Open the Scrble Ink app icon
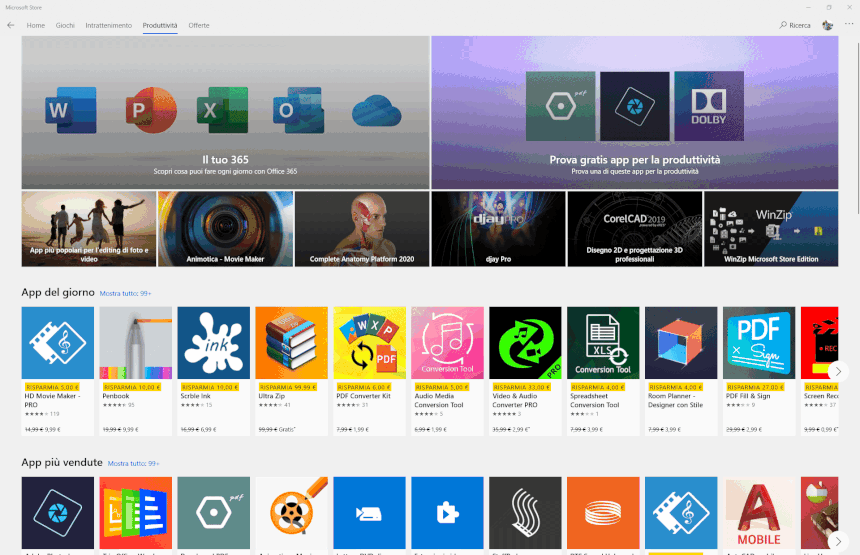 click(213, 343)
